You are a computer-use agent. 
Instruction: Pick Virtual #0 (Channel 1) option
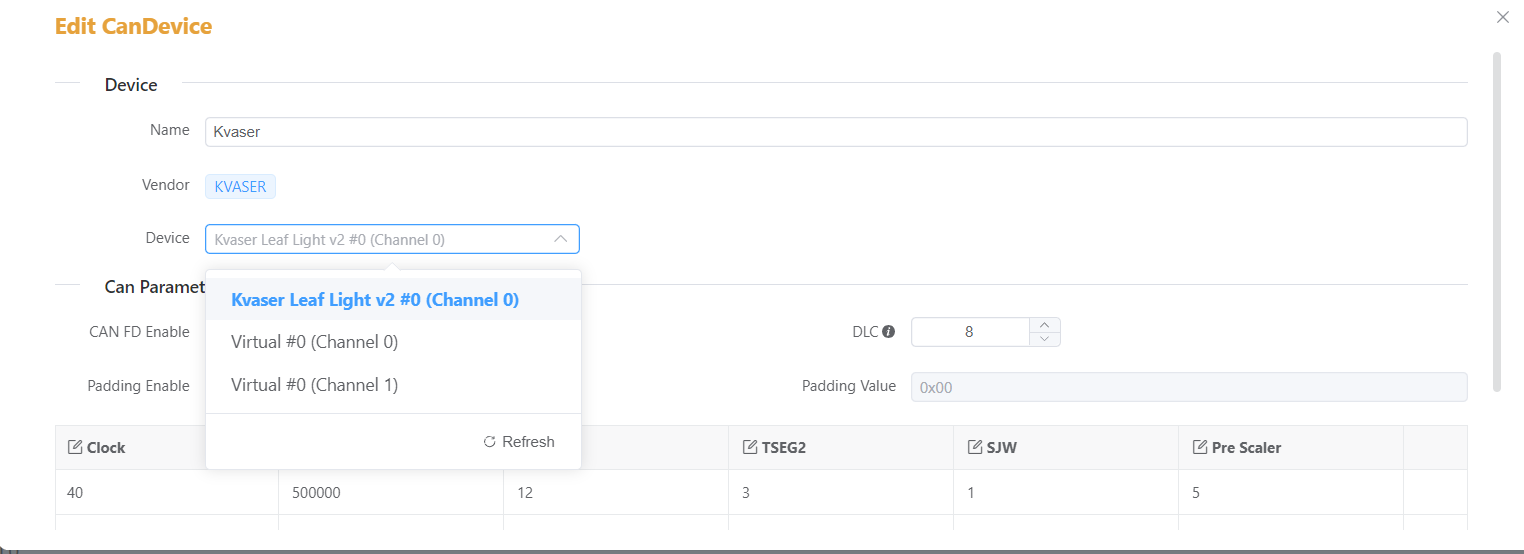click(x=315, y=385)
